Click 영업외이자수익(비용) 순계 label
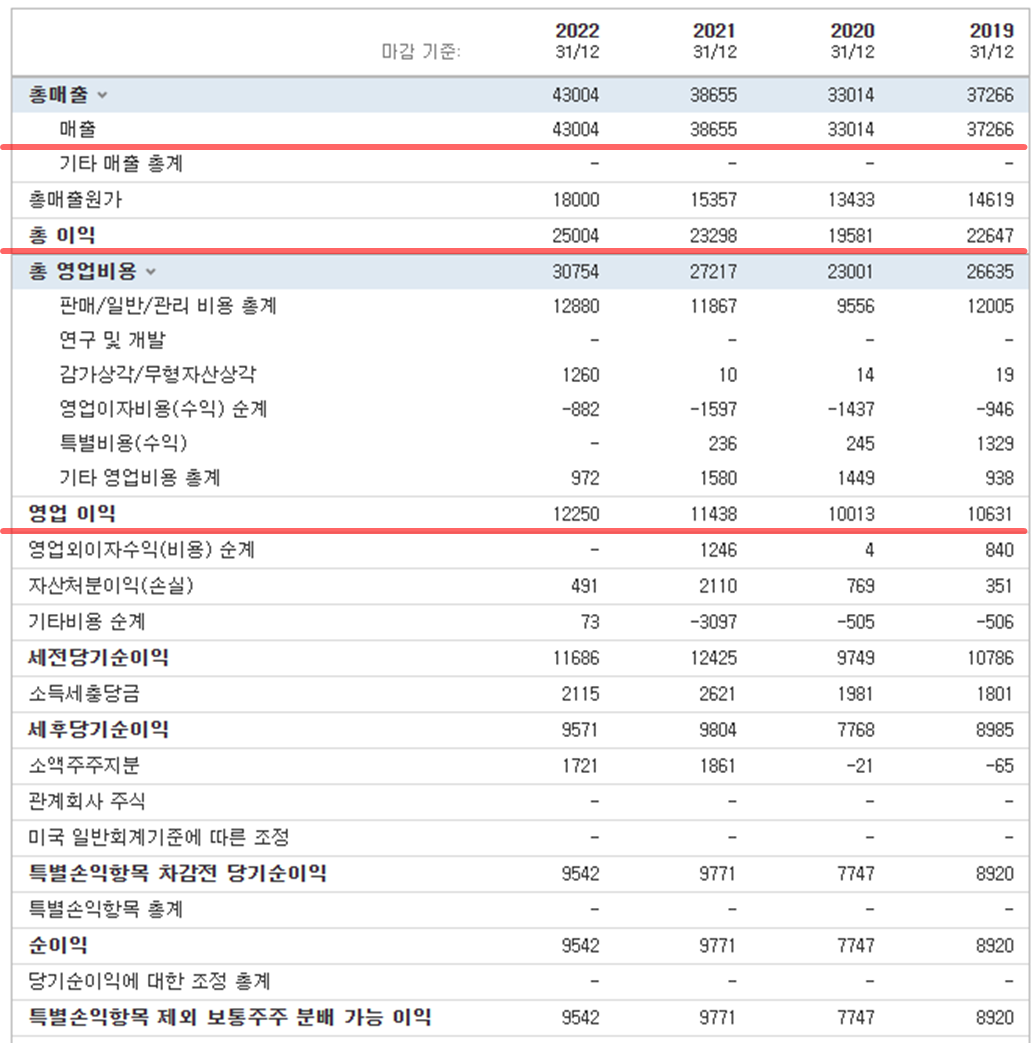 [x=142, y=550]
